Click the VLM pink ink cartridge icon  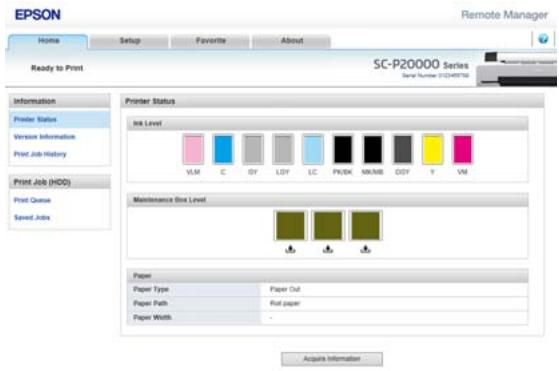click(x=193, y=149)
